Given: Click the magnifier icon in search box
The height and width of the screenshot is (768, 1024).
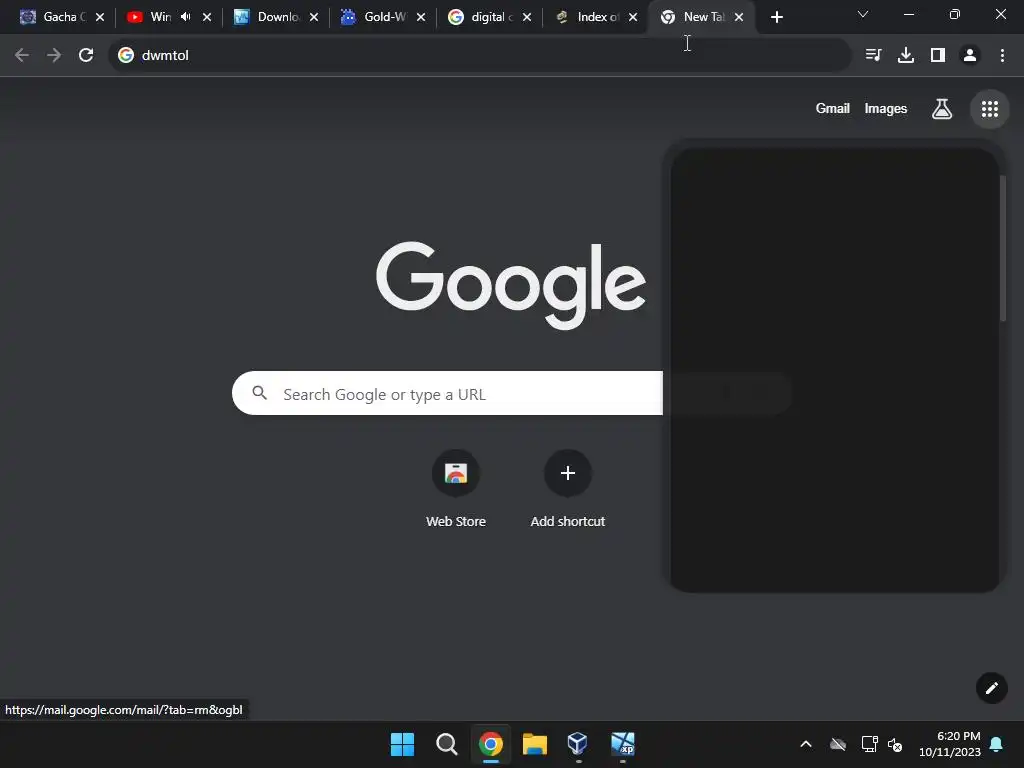Looking at the screenshot, I should click(260, 393).
